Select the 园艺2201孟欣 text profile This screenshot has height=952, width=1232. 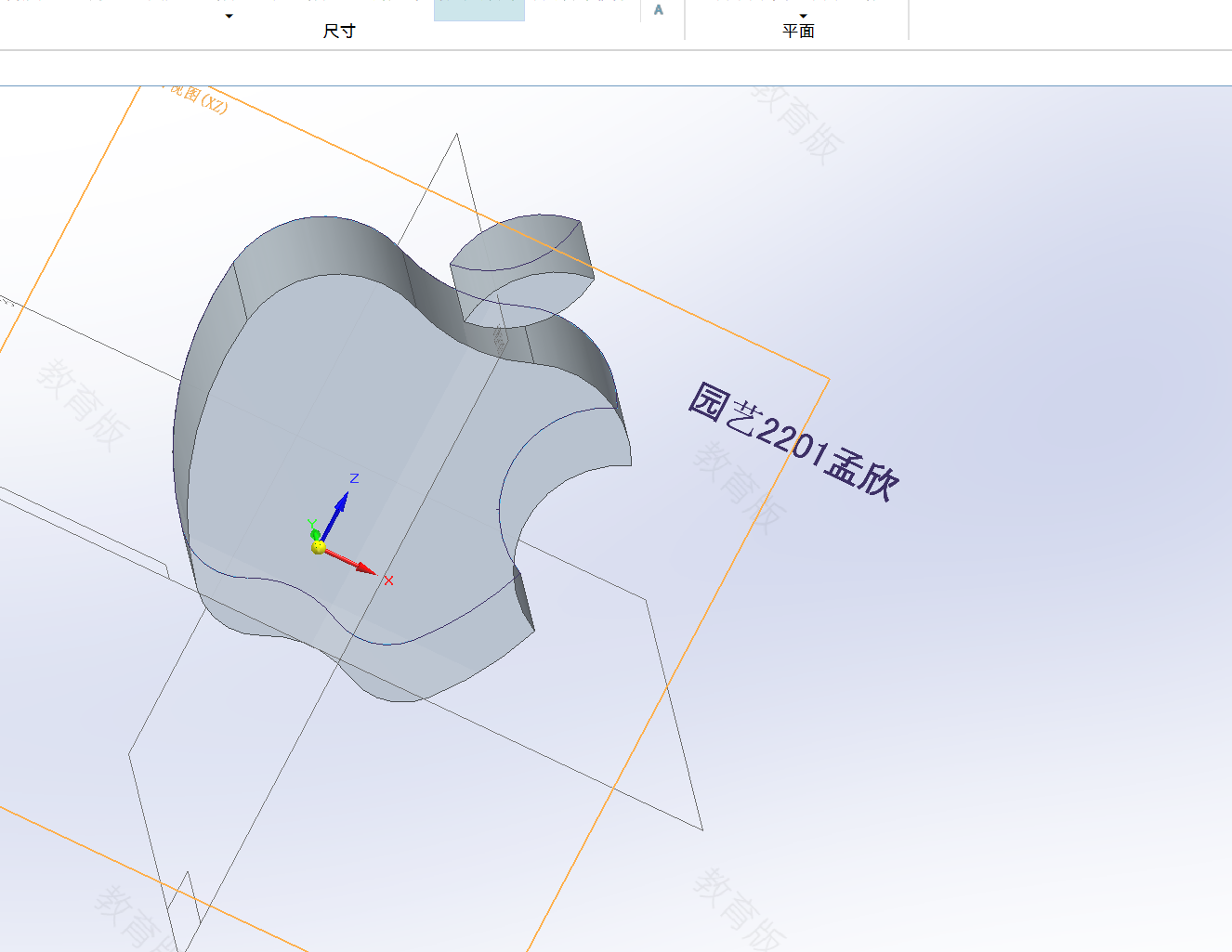click(x=793, y=441)
